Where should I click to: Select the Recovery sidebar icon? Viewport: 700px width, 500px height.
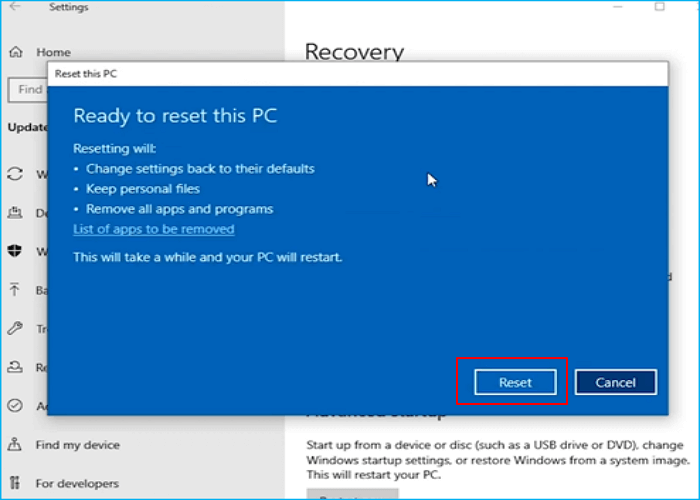[16, 367]
